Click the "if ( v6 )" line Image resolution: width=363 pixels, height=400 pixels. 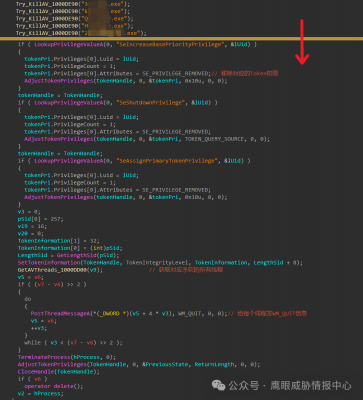(x=32, y=379)
